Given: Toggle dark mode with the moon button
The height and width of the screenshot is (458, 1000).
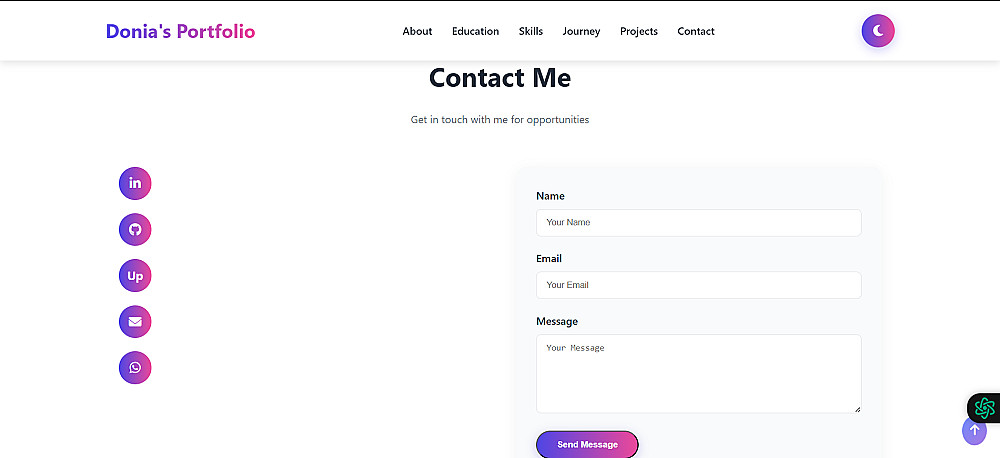Looking at the screenshot, I should point(878,31).
